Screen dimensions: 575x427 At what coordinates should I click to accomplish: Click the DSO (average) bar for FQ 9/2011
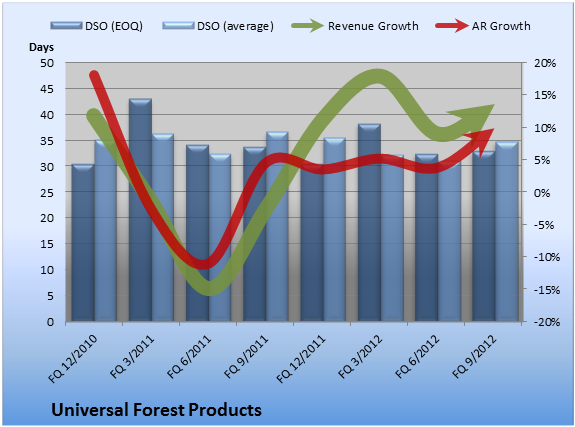[x=277, y=226]
